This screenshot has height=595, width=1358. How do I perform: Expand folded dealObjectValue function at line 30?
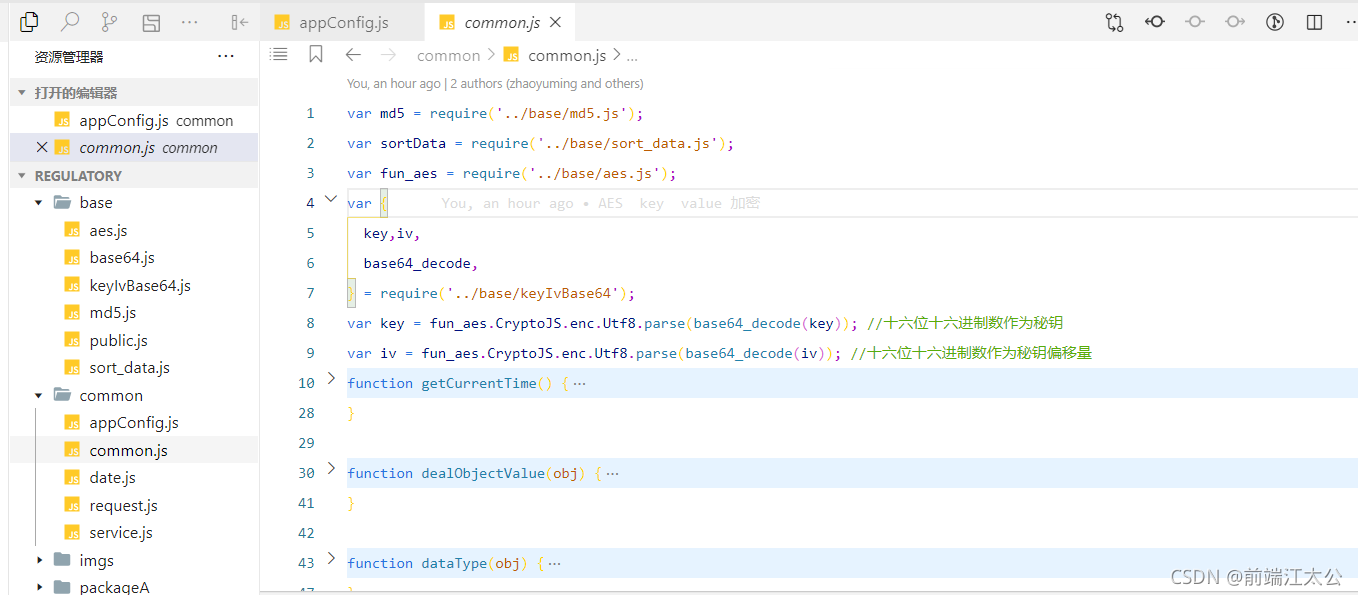pyautogui.click(x=332, y=468)
